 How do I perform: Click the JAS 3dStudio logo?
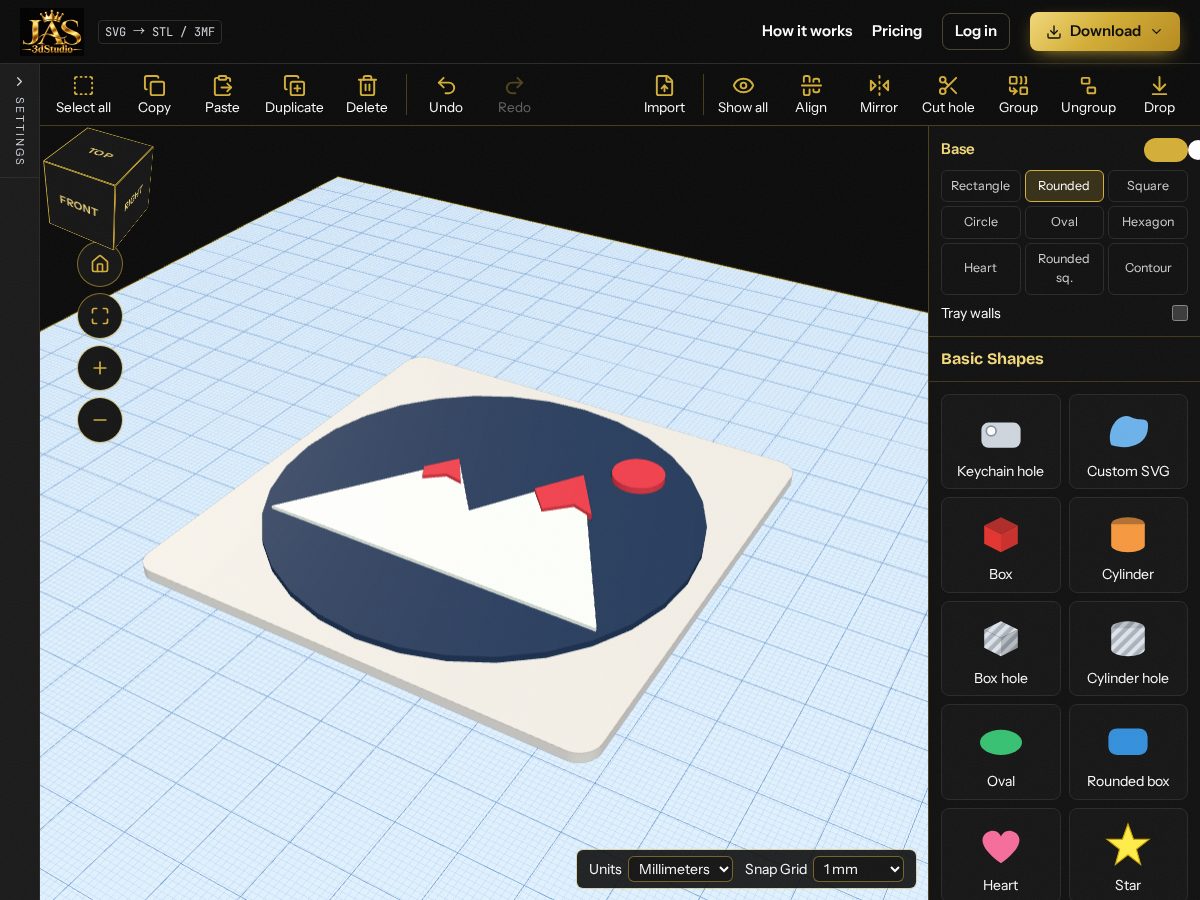(x=52, y=31)
